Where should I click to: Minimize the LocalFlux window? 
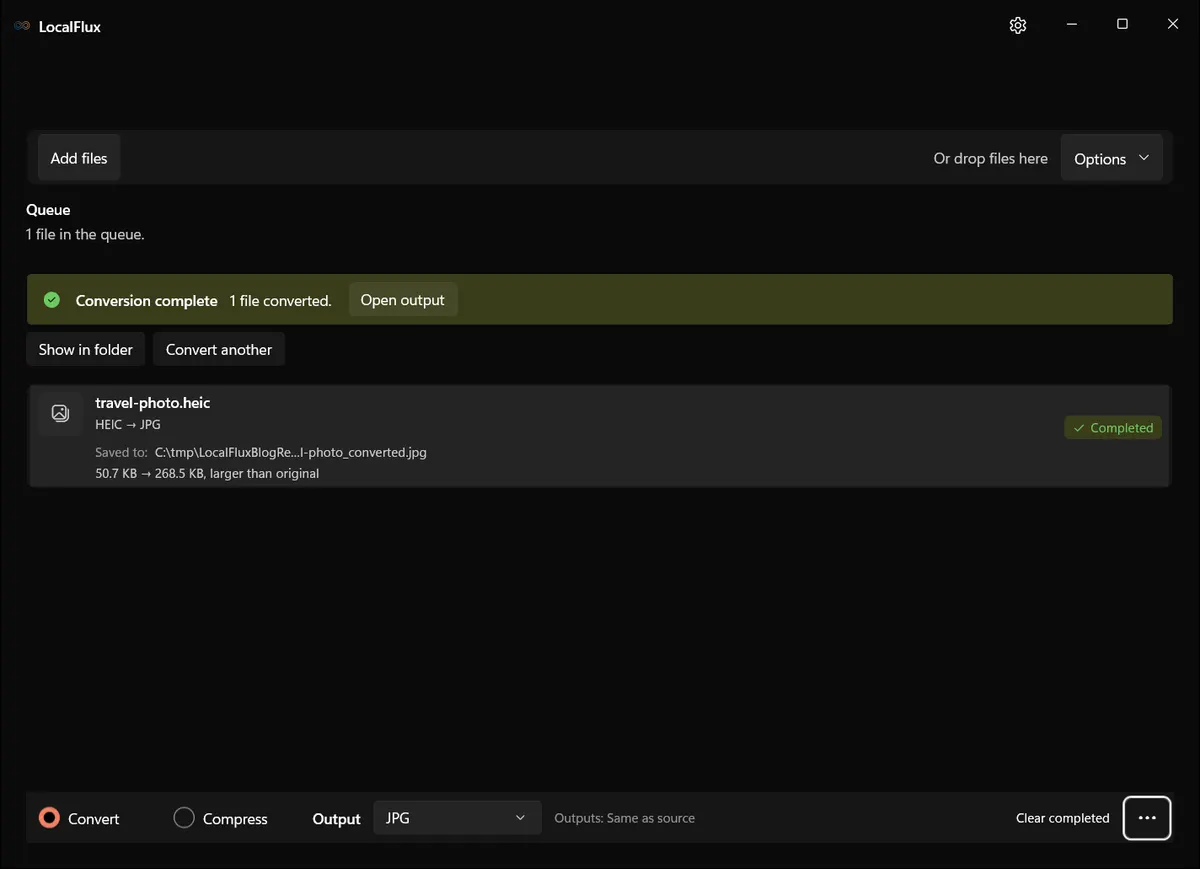1070,25
